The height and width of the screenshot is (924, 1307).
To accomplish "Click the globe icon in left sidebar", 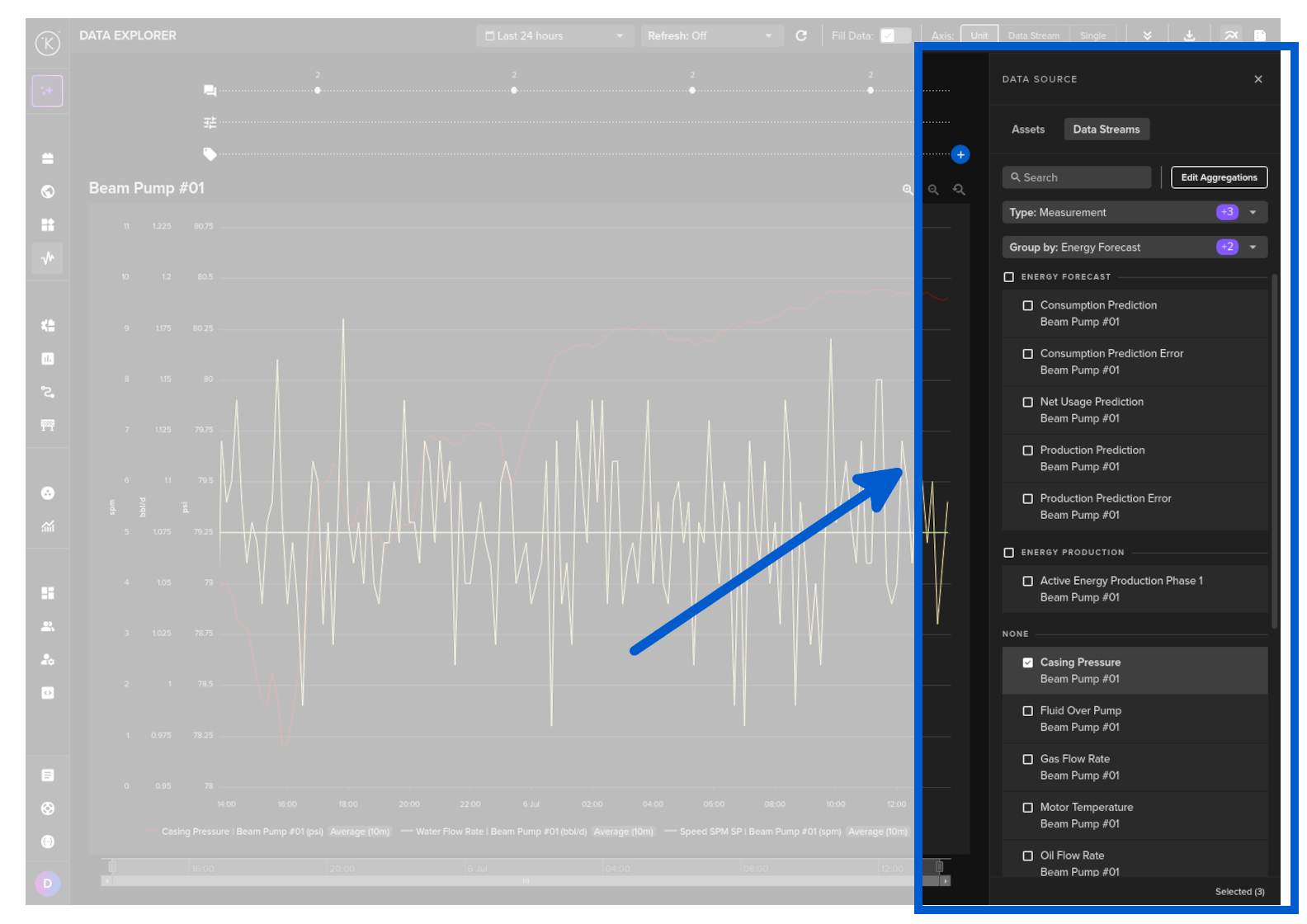I will click(x=48, y=191).
